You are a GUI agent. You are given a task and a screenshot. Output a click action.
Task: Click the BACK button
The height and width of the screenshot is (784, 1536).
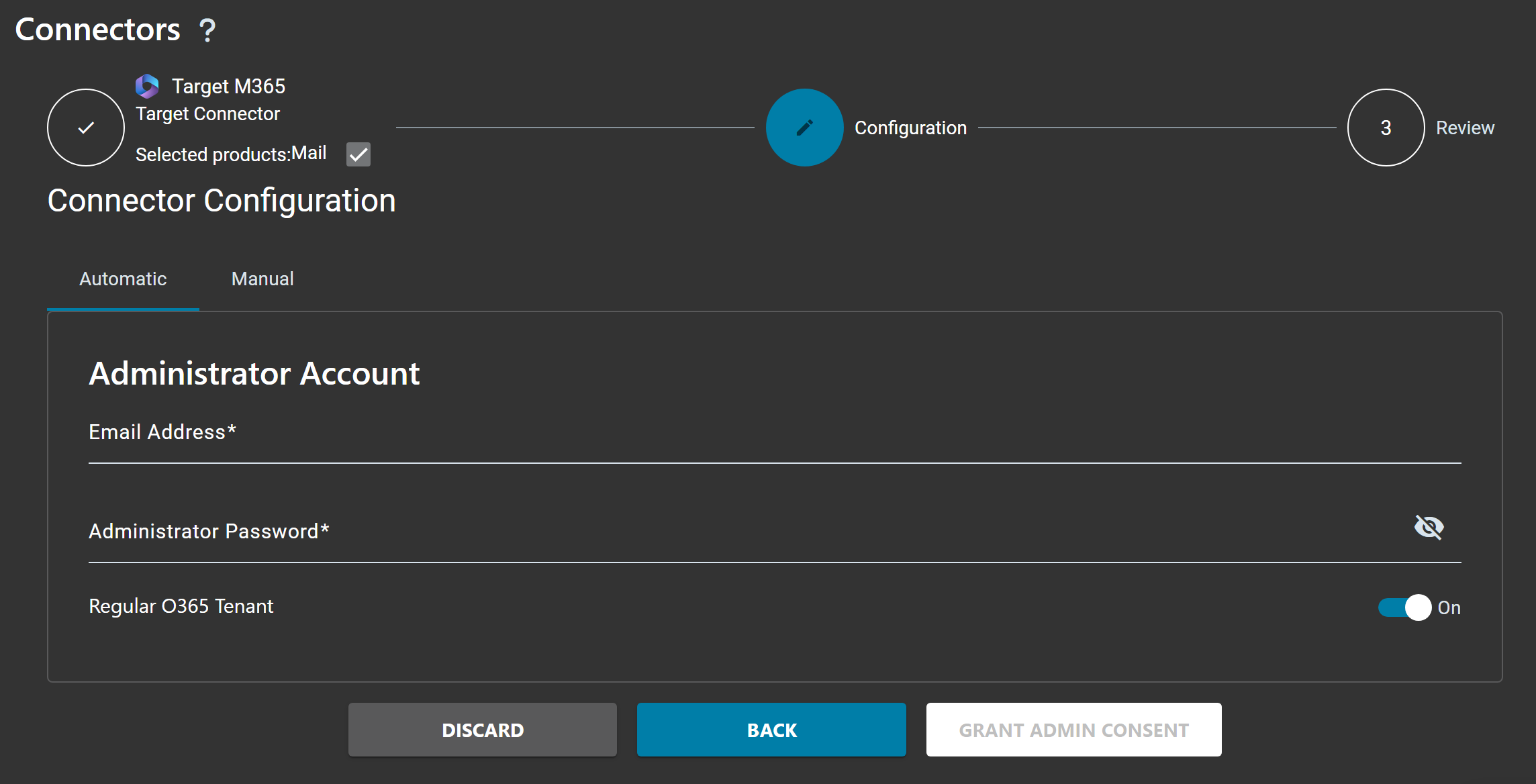coord(771,730)
